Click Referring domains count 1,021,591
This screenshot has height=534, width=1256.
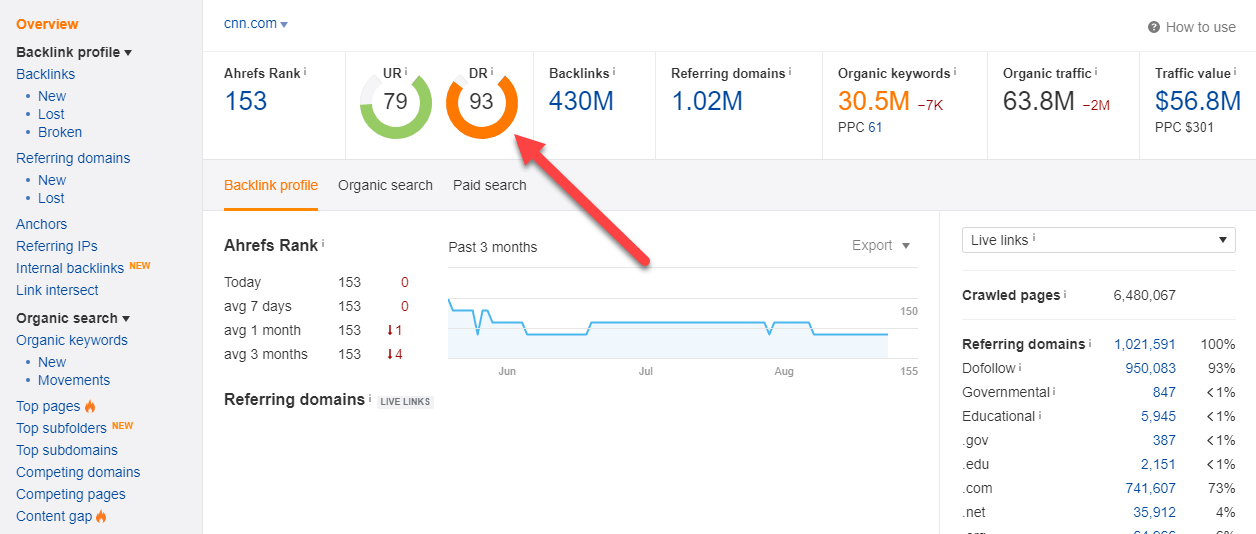tap(1145, 344)
